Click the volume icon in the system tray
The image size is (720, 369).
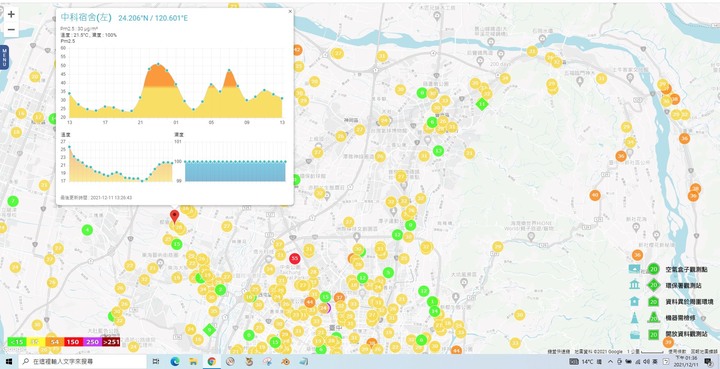[646, 362]
